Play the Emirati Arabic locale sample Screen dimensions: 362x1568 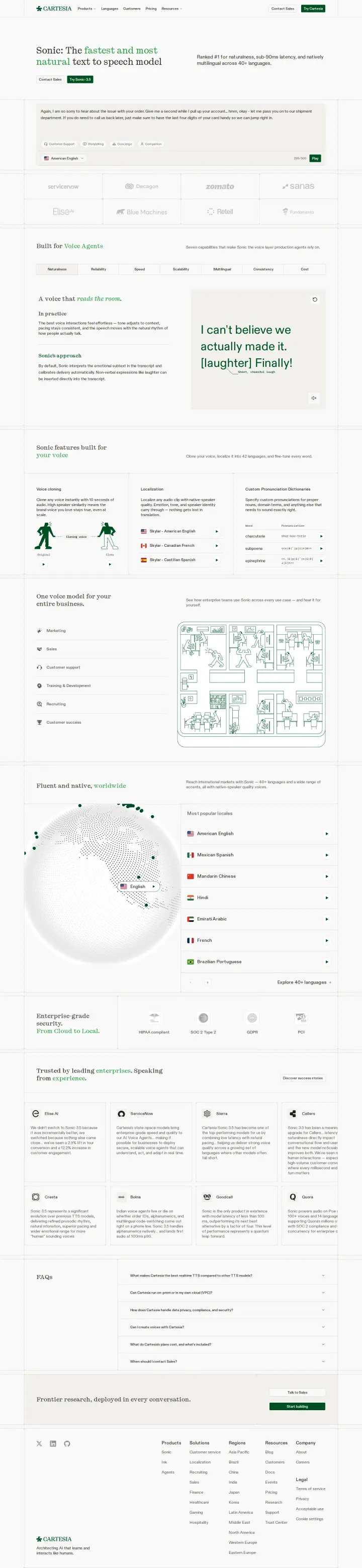(327, 919)
